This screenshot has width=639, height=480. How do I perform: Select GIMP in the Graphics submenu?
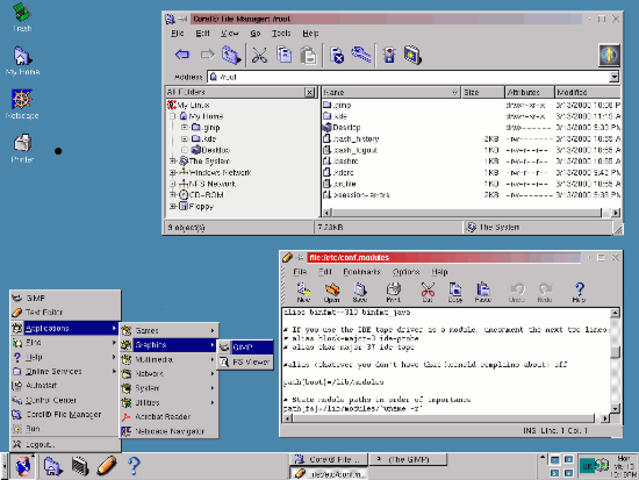point(245,347)
